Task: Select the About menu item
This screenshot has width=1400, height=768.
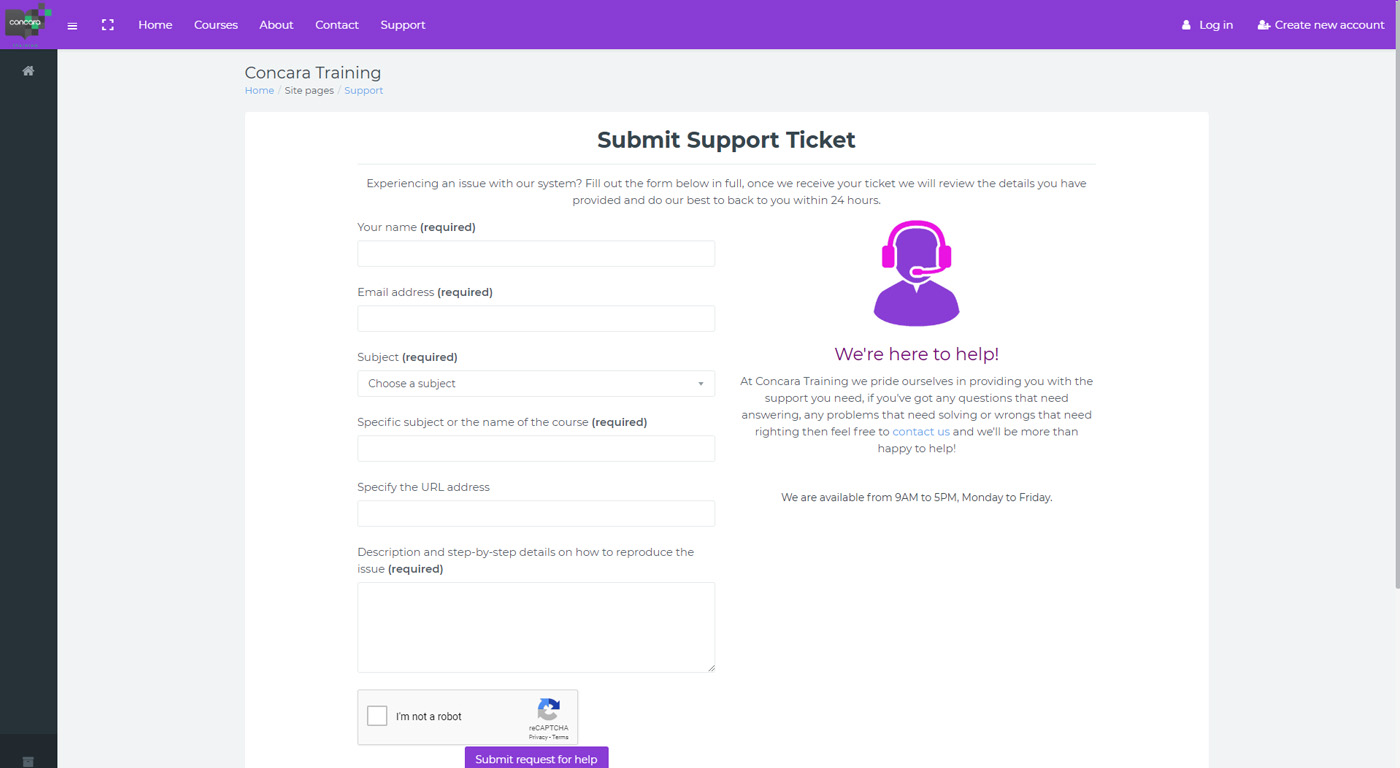Action: point(276,25)
